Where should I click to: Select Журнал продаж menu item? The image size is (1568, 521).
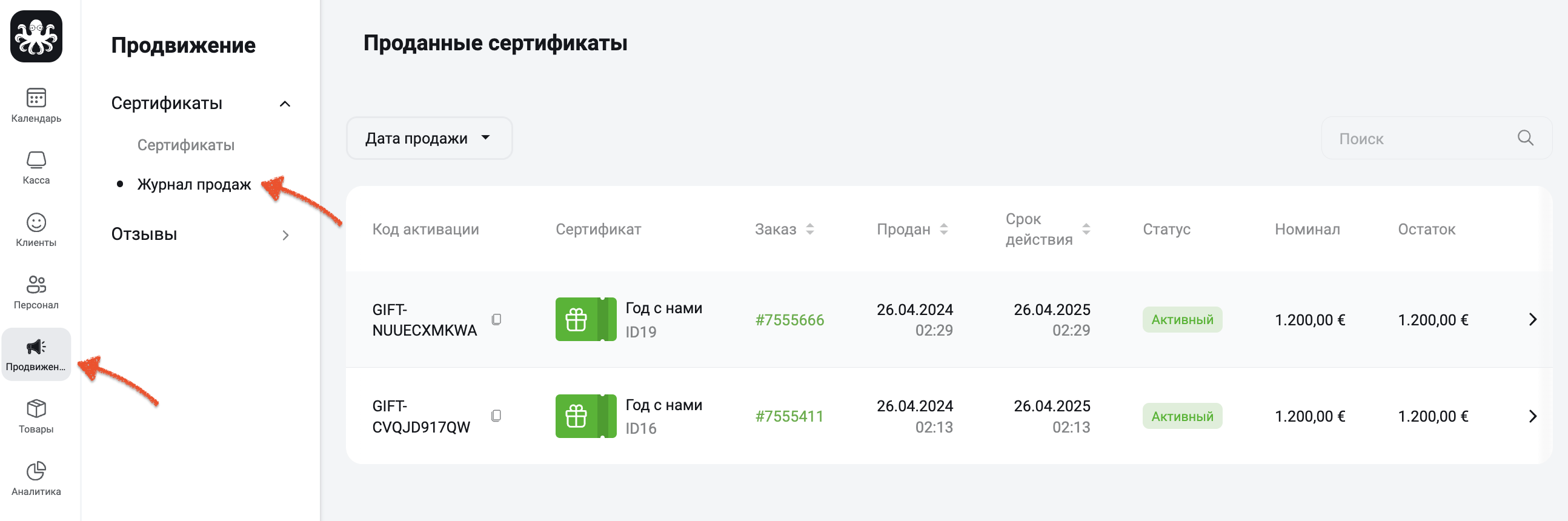pos(193,184)
